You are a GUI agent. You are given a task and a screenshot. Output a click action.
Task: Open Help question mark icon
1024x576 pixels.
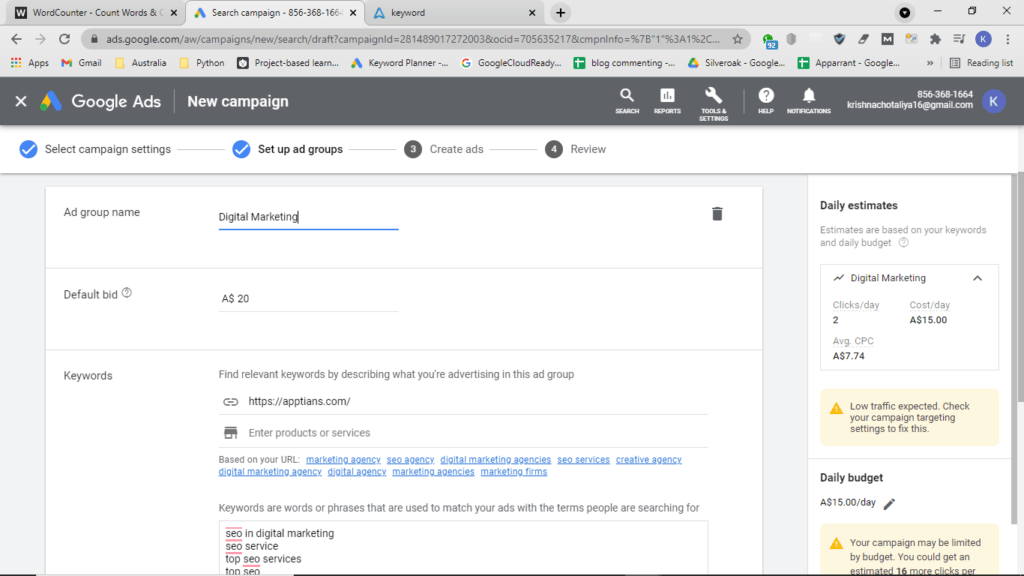765,101
